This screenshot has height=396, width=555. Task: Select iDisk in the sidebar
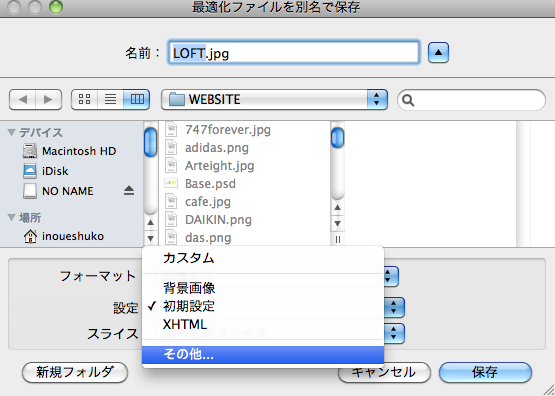(55, 171)
